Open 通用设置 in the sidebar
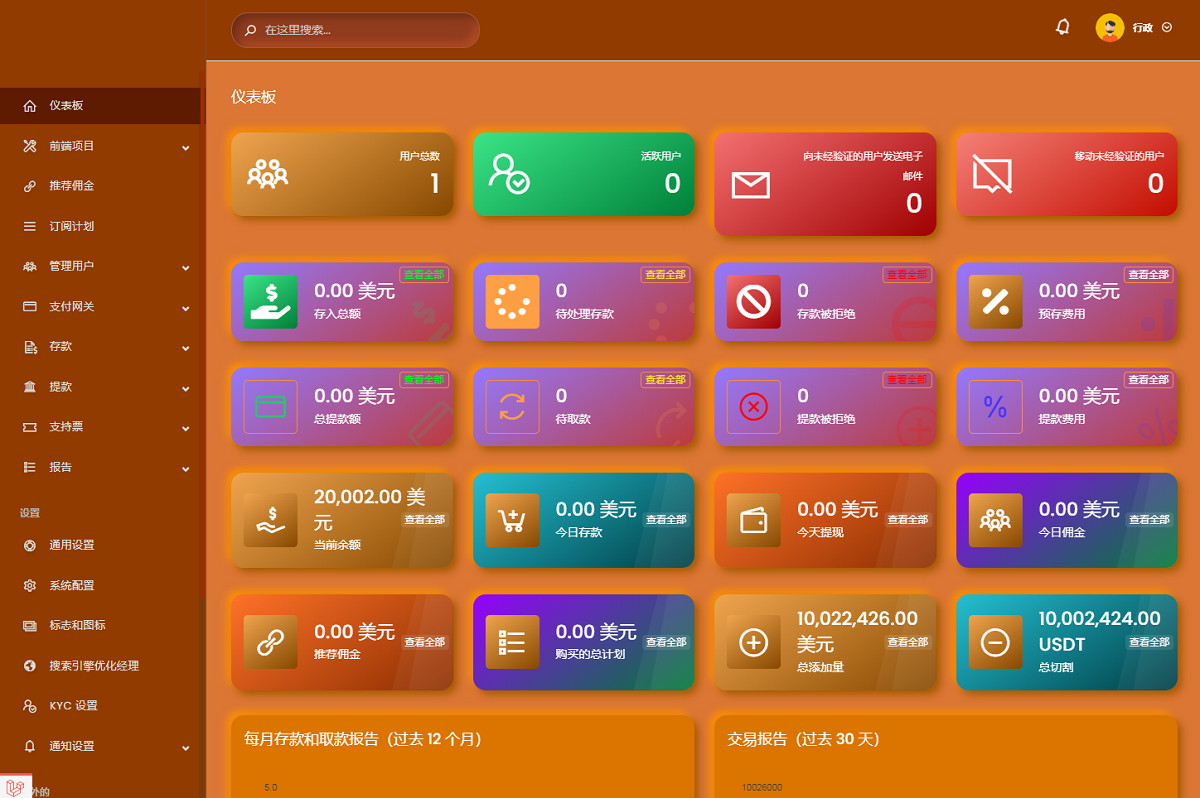Image resolution: width=1200 pixels, height=798 pixels. pyautogui.click(x=100, y=545)
